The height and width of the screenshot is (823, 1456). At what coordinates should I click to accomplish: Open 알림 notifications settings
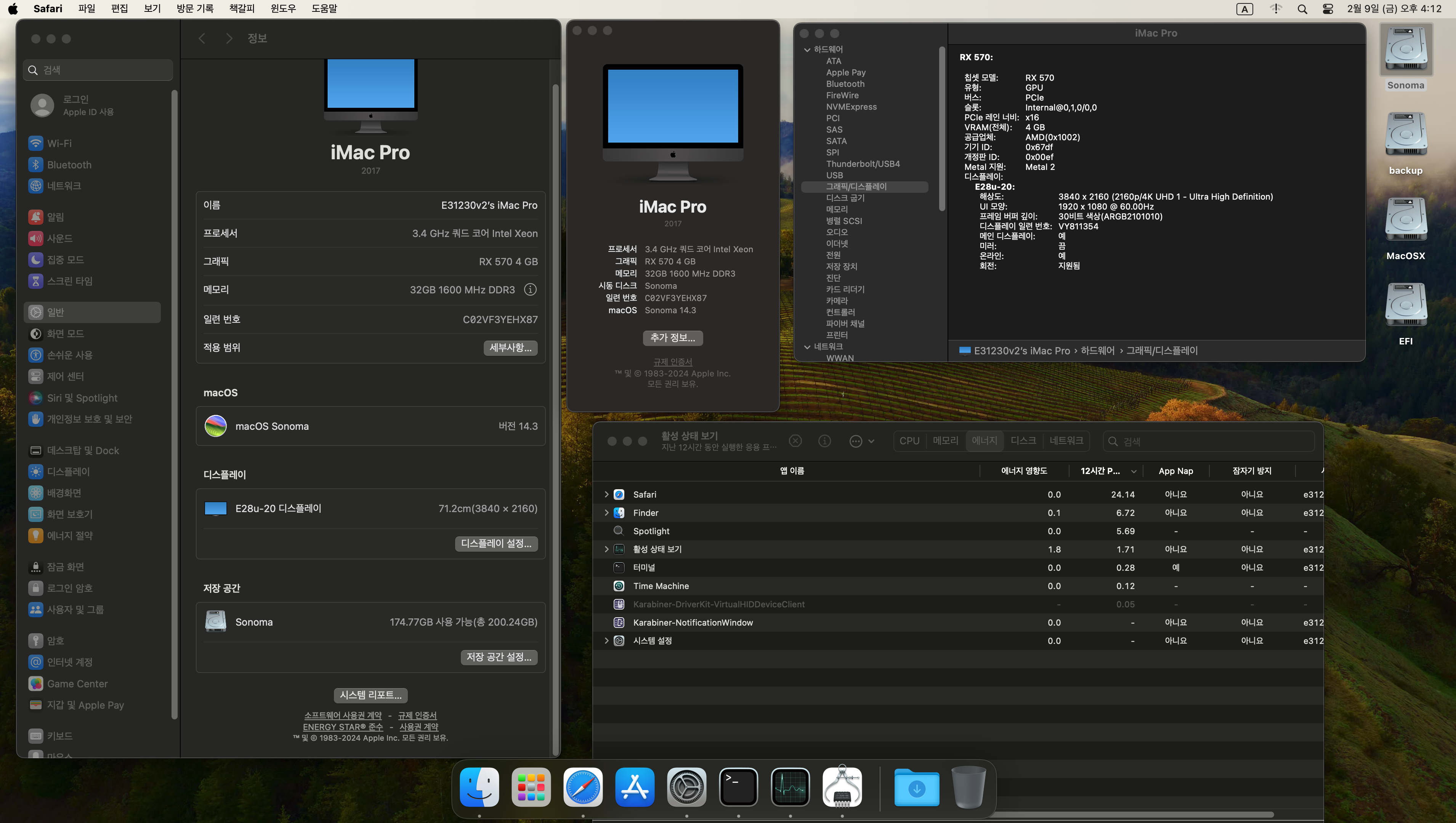tap(93, 217)
